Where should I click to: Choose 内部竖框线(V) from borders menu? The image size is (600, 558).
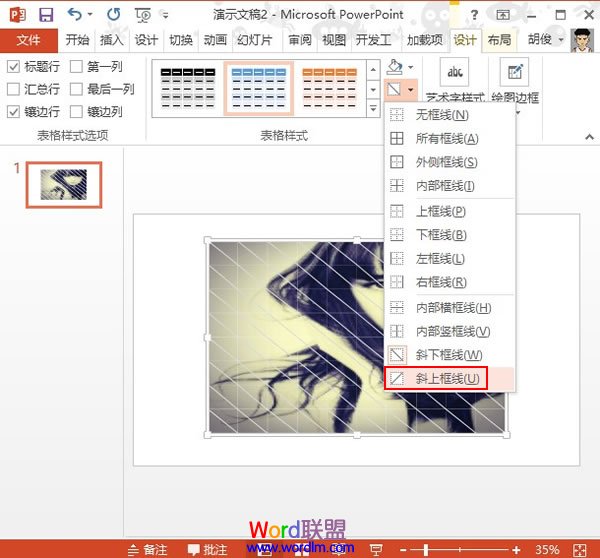click(450, 331)
